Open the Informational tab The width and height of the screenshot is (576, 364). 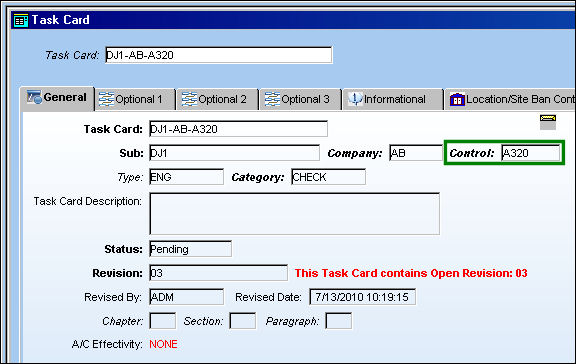coord(393,99)
